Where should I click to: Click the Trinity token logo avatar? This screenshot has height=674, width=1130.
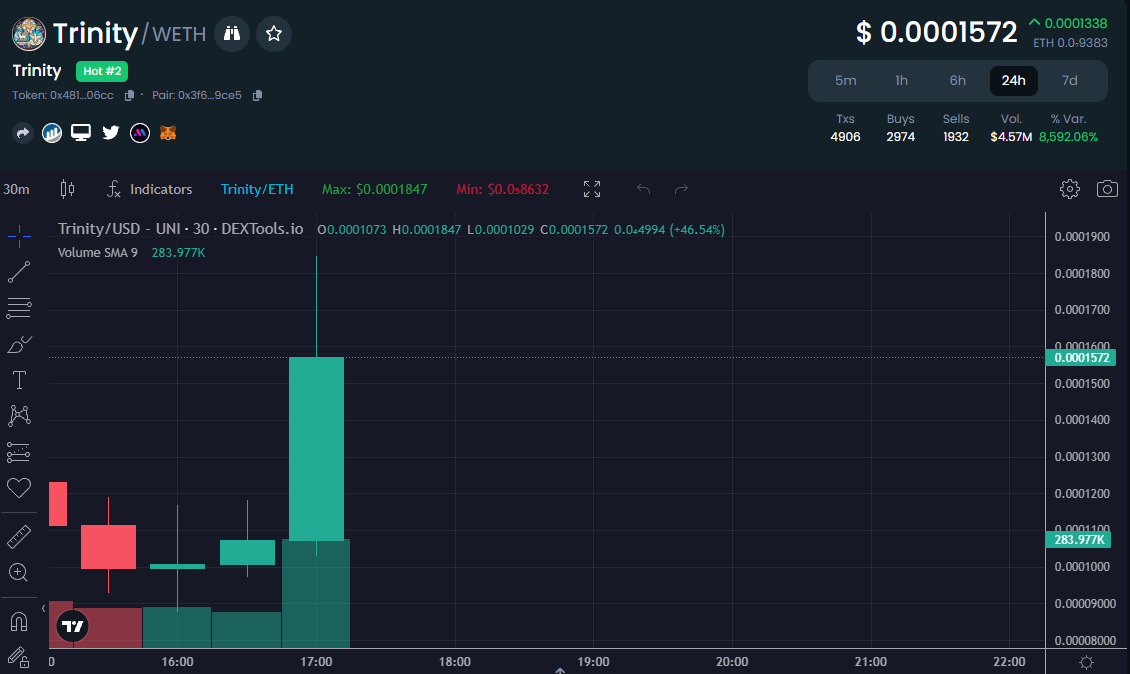(29, 34)
